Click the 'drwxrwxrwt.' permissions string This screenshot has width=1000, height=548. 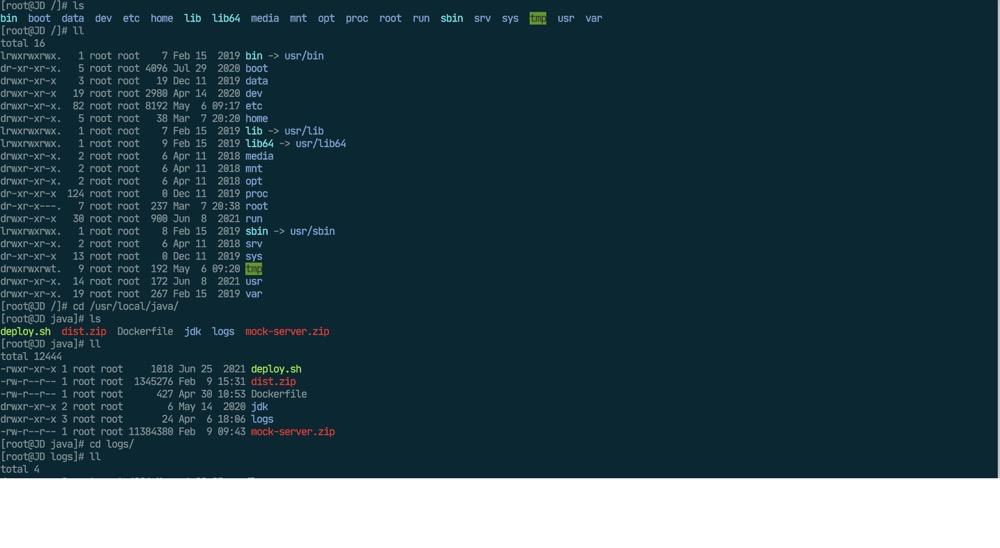tap(31, 269)
